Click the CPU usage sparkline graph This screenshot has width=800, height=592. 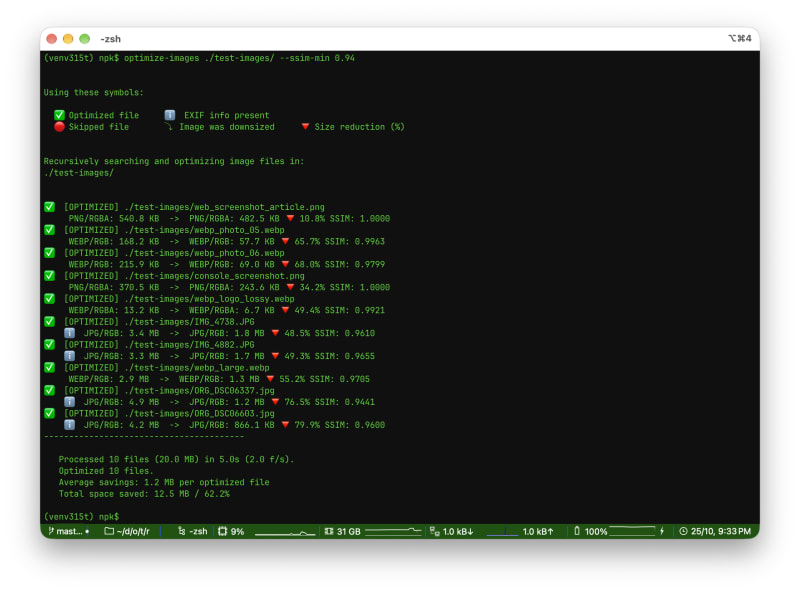coord(285,532)
